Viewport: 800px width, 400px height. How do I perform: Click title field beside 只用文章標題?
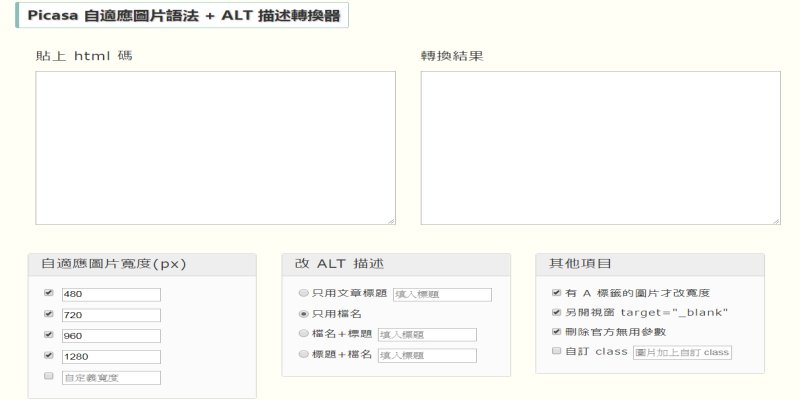pos(442,294)
